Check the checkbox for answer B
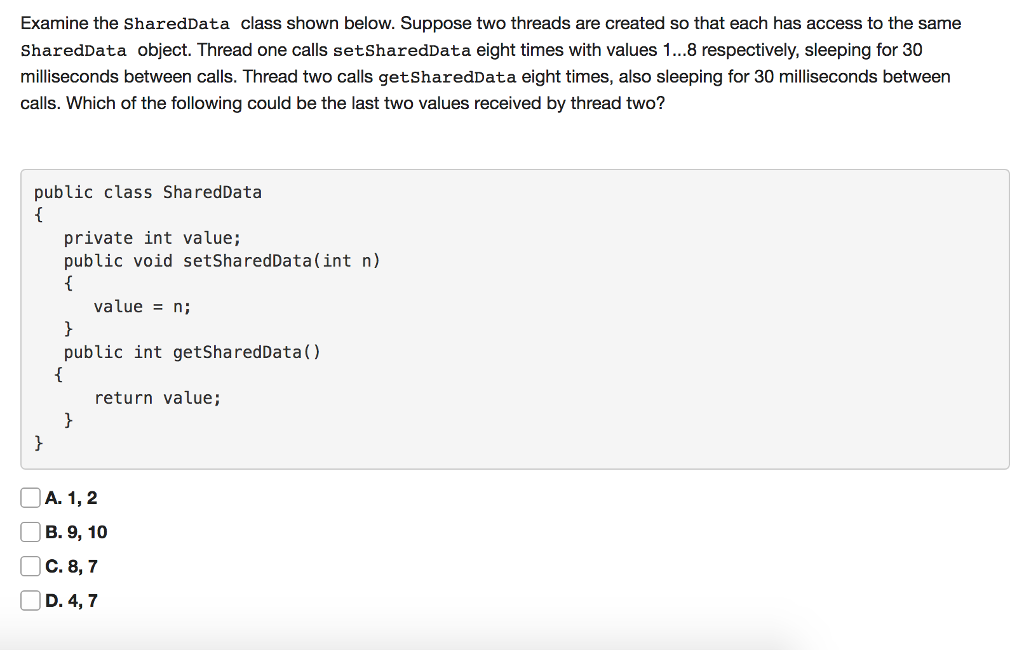 30,531
